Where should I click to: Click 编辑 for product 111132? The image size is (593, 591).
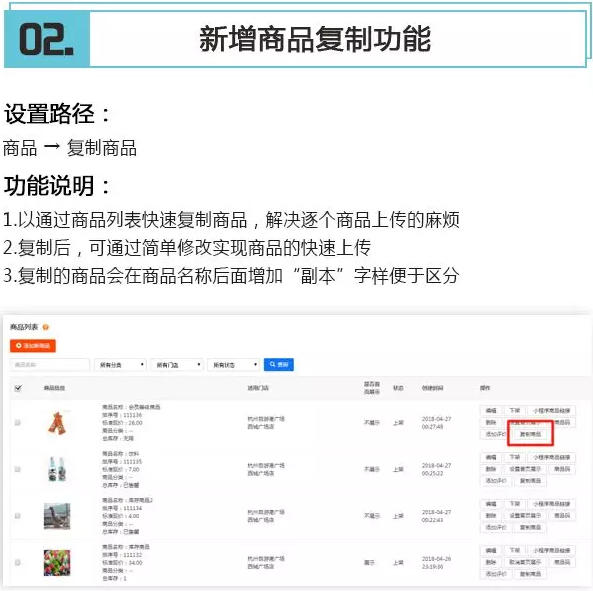click(x=491, y=551)
